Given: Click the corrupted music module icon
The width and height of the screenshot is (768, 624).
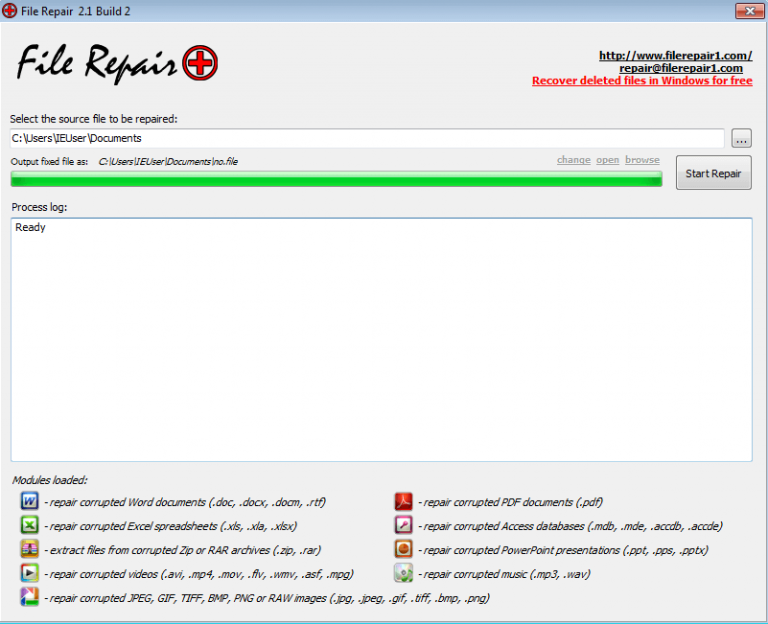Looking at the screenshot, I should [403, 573].
